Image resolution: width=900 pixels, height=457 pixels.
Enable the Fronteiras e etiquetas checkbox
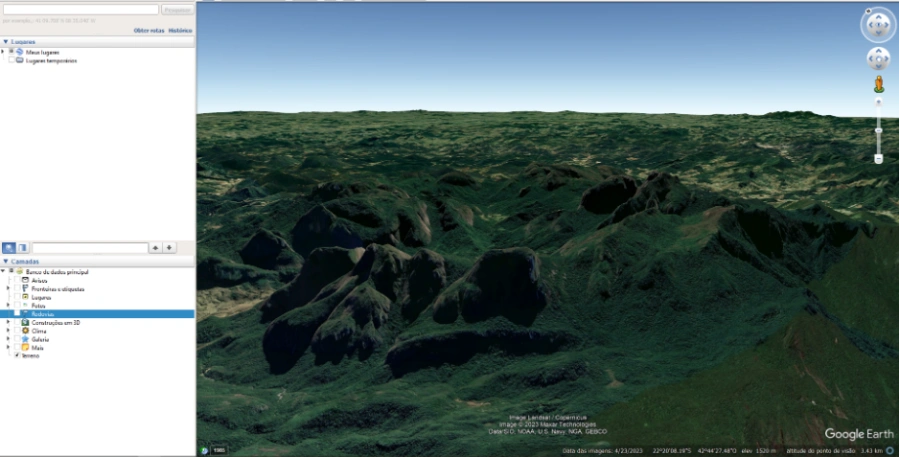tap(17, 289)
